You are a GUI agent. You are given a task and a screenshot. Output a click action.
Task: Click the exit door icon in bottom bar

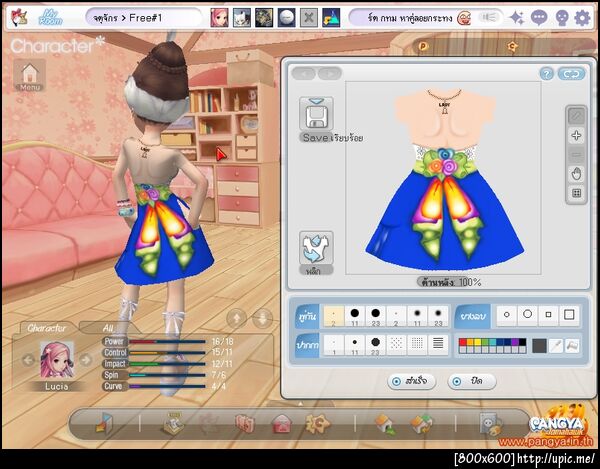click(104, 423)
